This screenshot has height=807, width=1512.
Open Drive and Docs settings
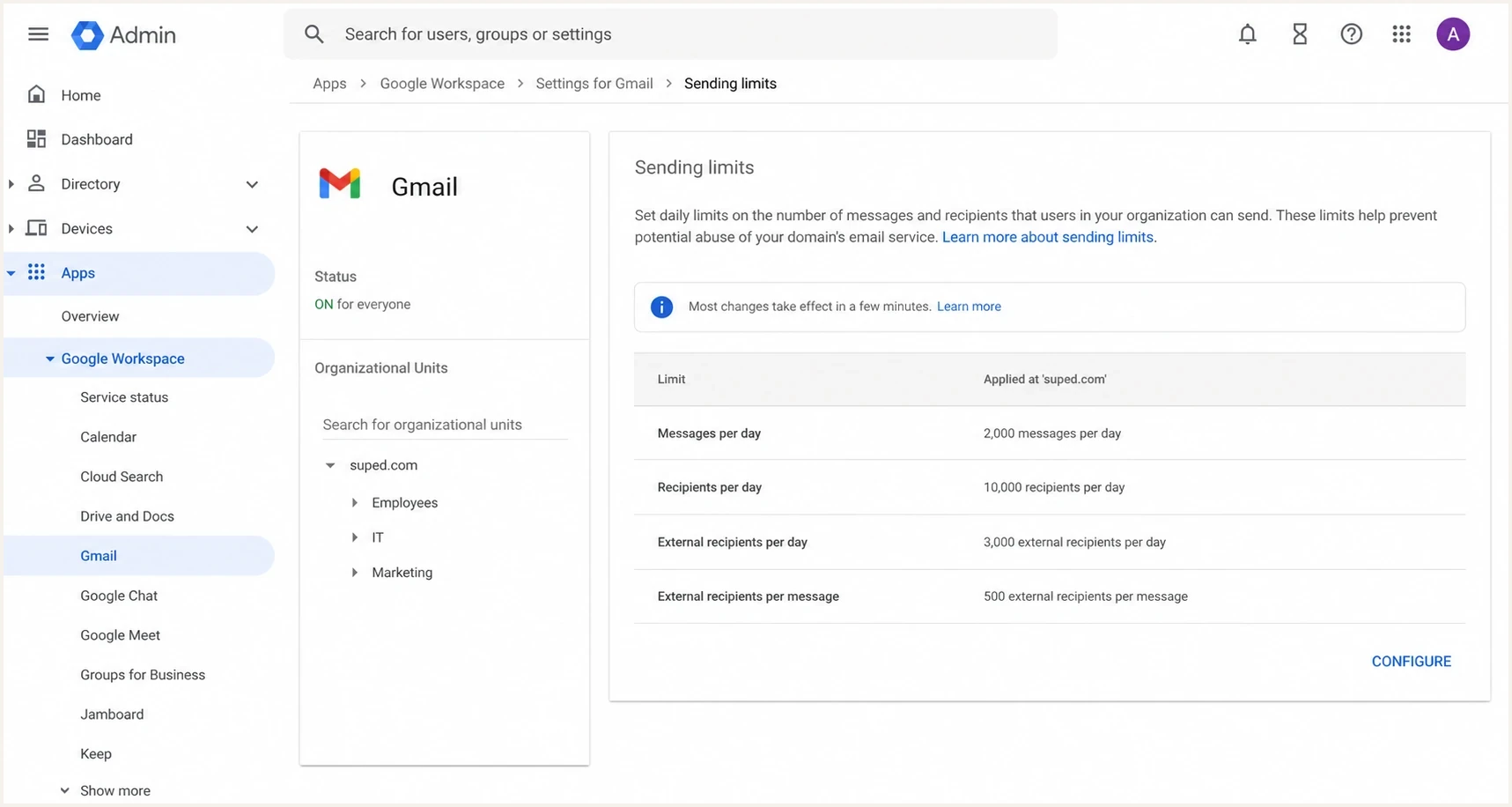[127, 516]
